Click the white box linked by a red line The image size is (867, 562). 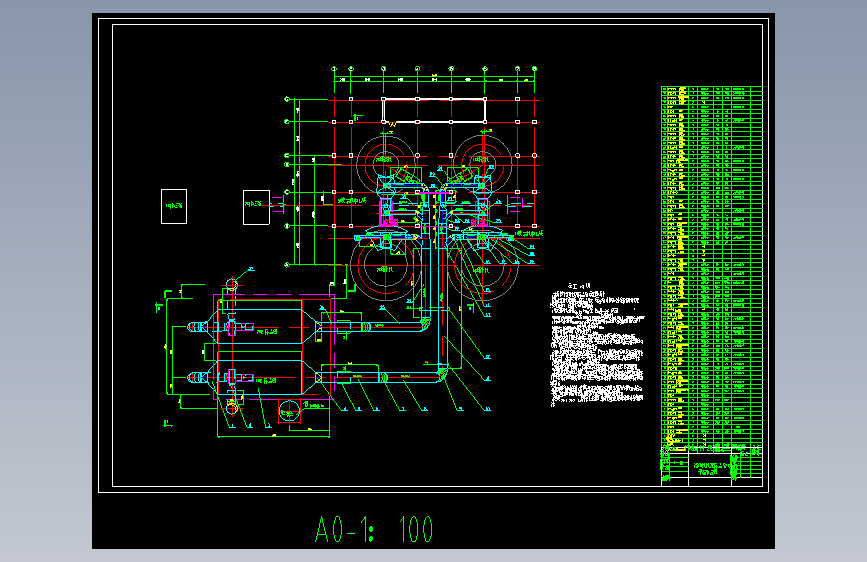[256, 207]
